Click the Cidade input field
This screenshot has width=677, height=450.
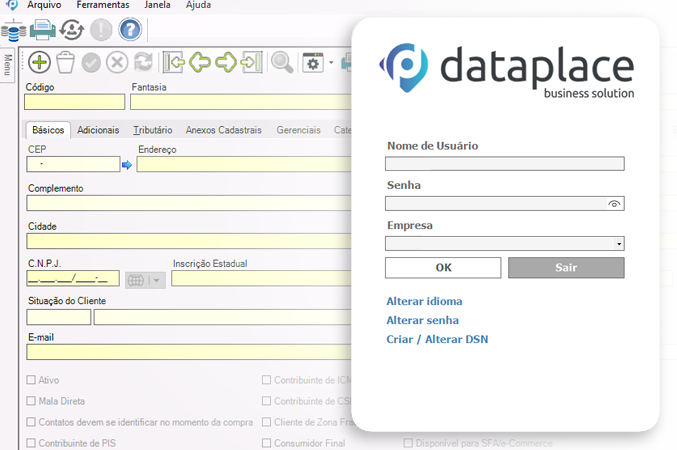(x=189, y=241)
